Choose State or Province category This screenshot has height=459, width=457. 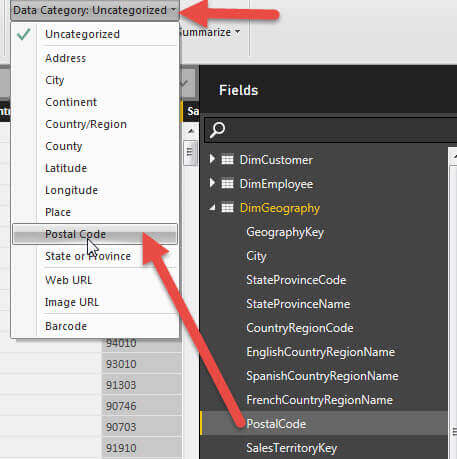[95, 256]
